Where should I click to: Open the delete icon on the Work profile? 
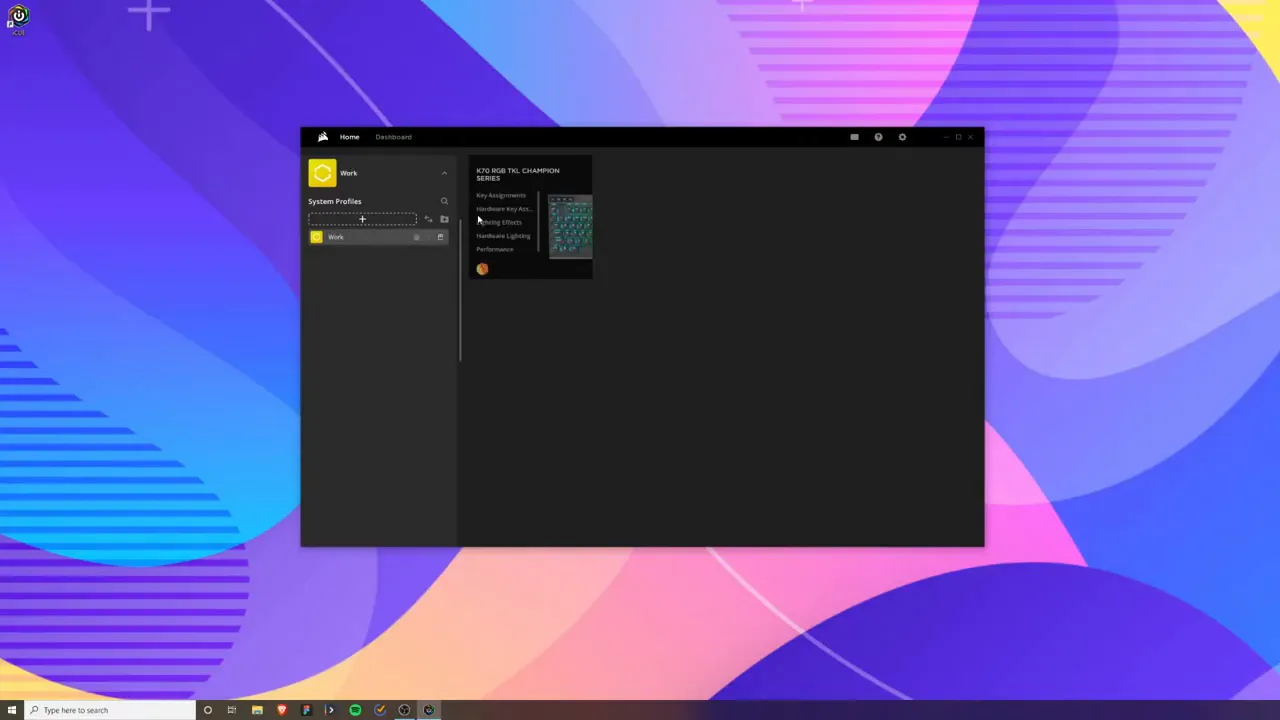pyautogui.click(x=440, y=237)
